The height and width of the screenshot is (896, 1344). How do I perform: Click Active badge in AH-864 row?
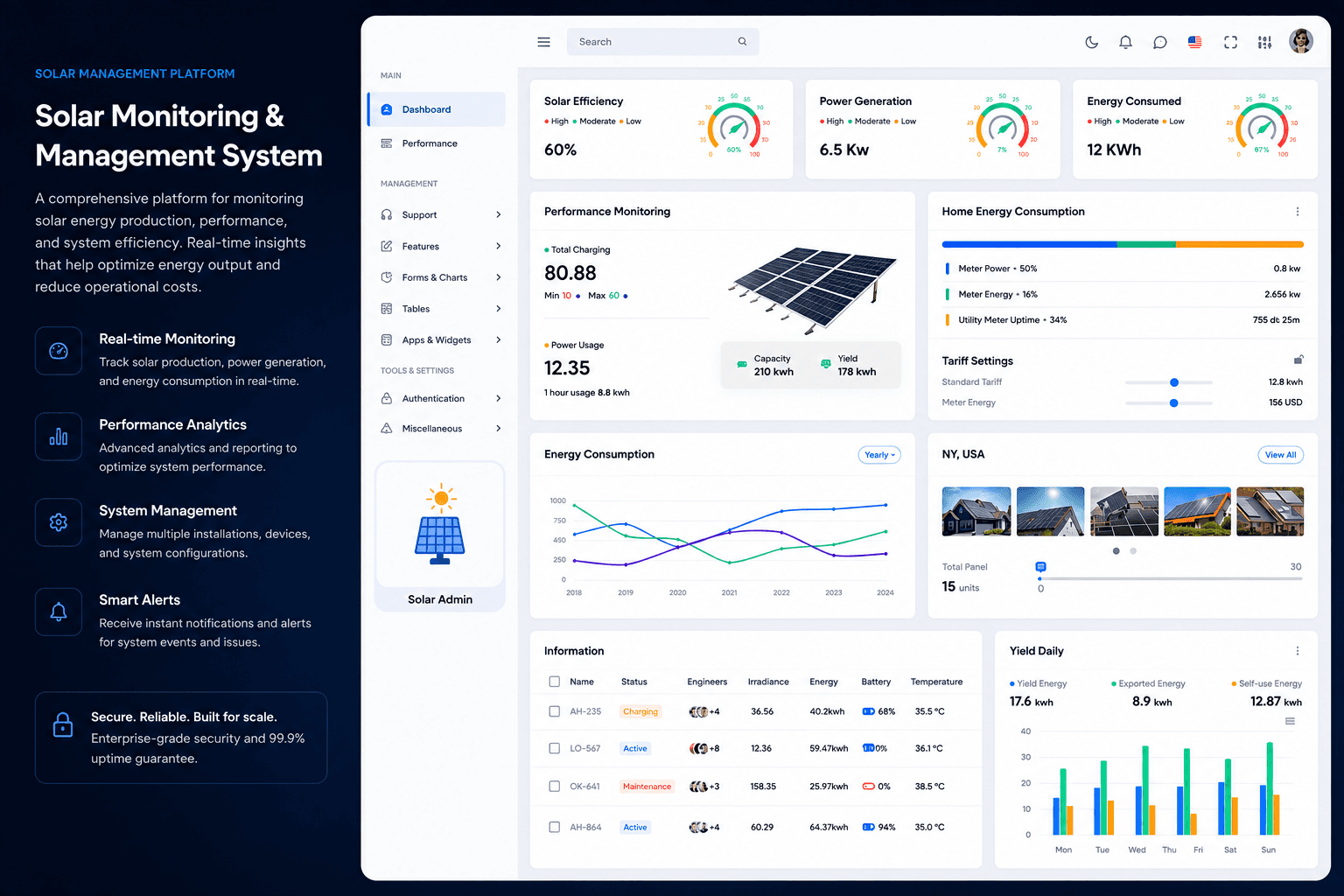635,827
